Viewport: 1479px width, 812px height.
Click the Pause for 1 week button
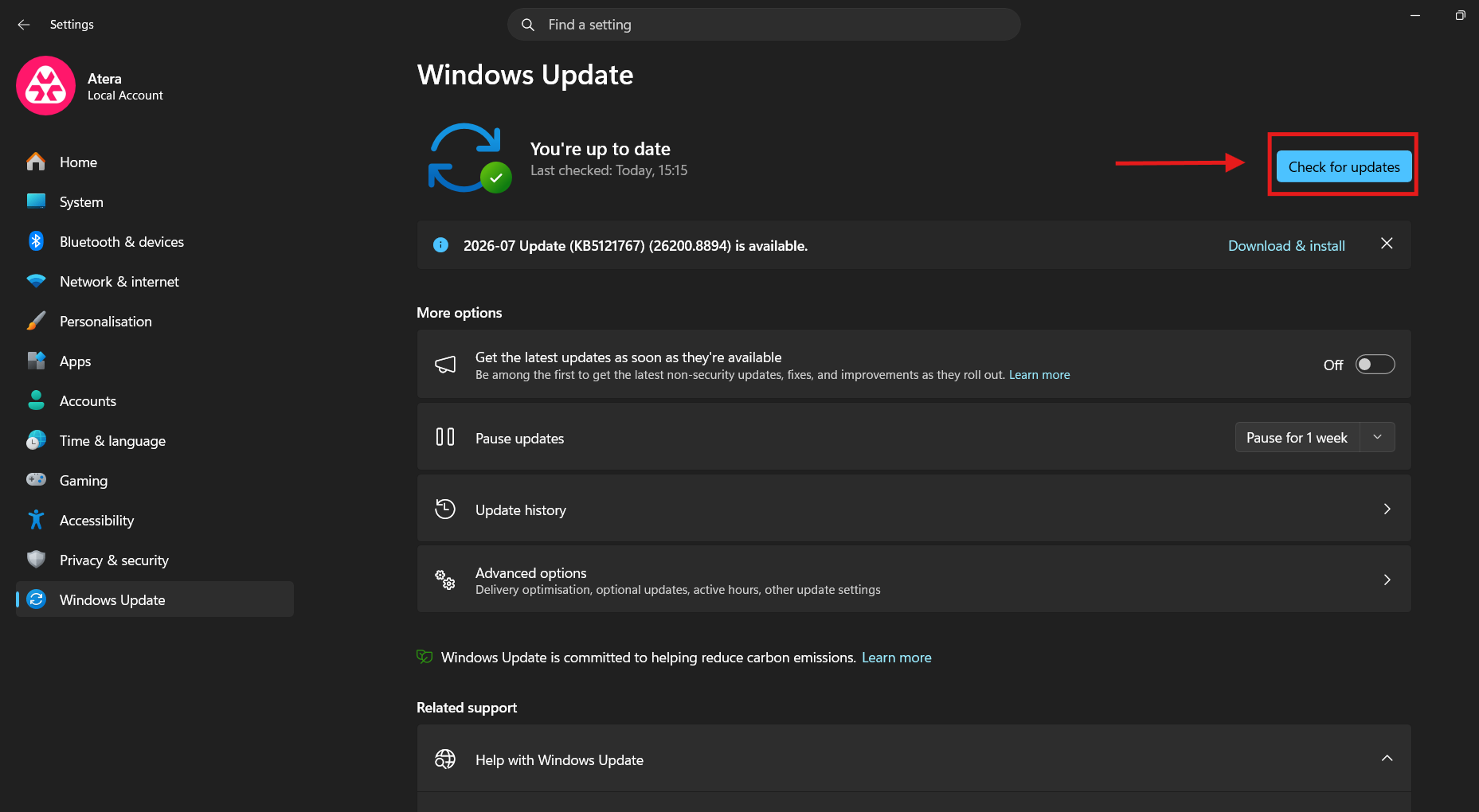1297,437
